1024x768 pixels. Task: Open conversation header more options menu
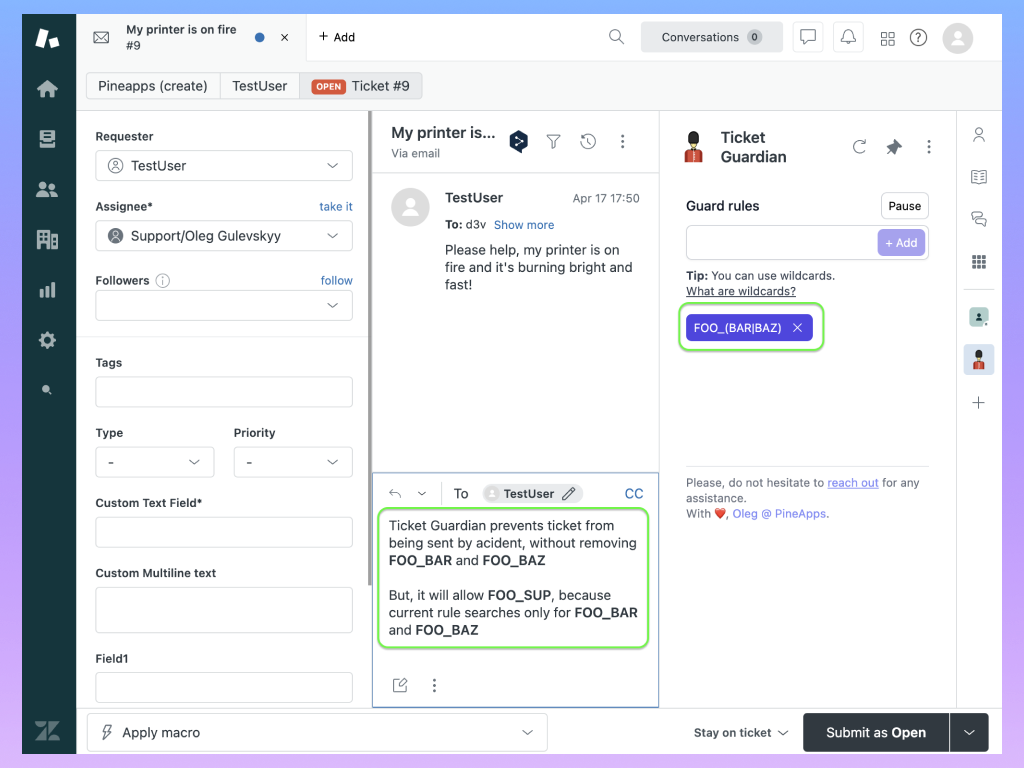(622, 141)
